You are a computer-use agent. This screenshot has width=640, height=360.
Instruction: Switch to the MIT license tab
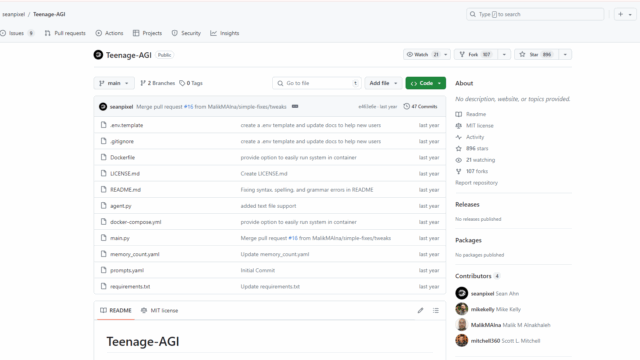(x=160, y=311)
